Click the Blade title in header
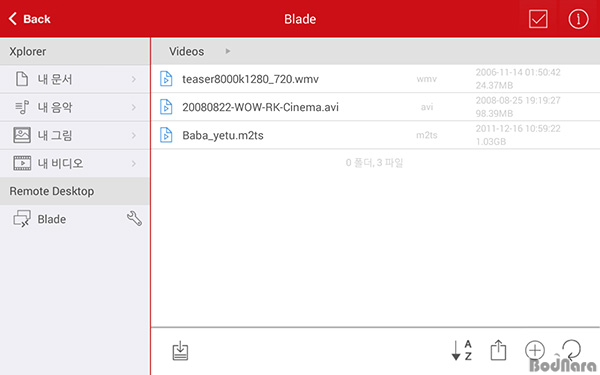Viewport: 600px width, 375px height. click(300, 19)
